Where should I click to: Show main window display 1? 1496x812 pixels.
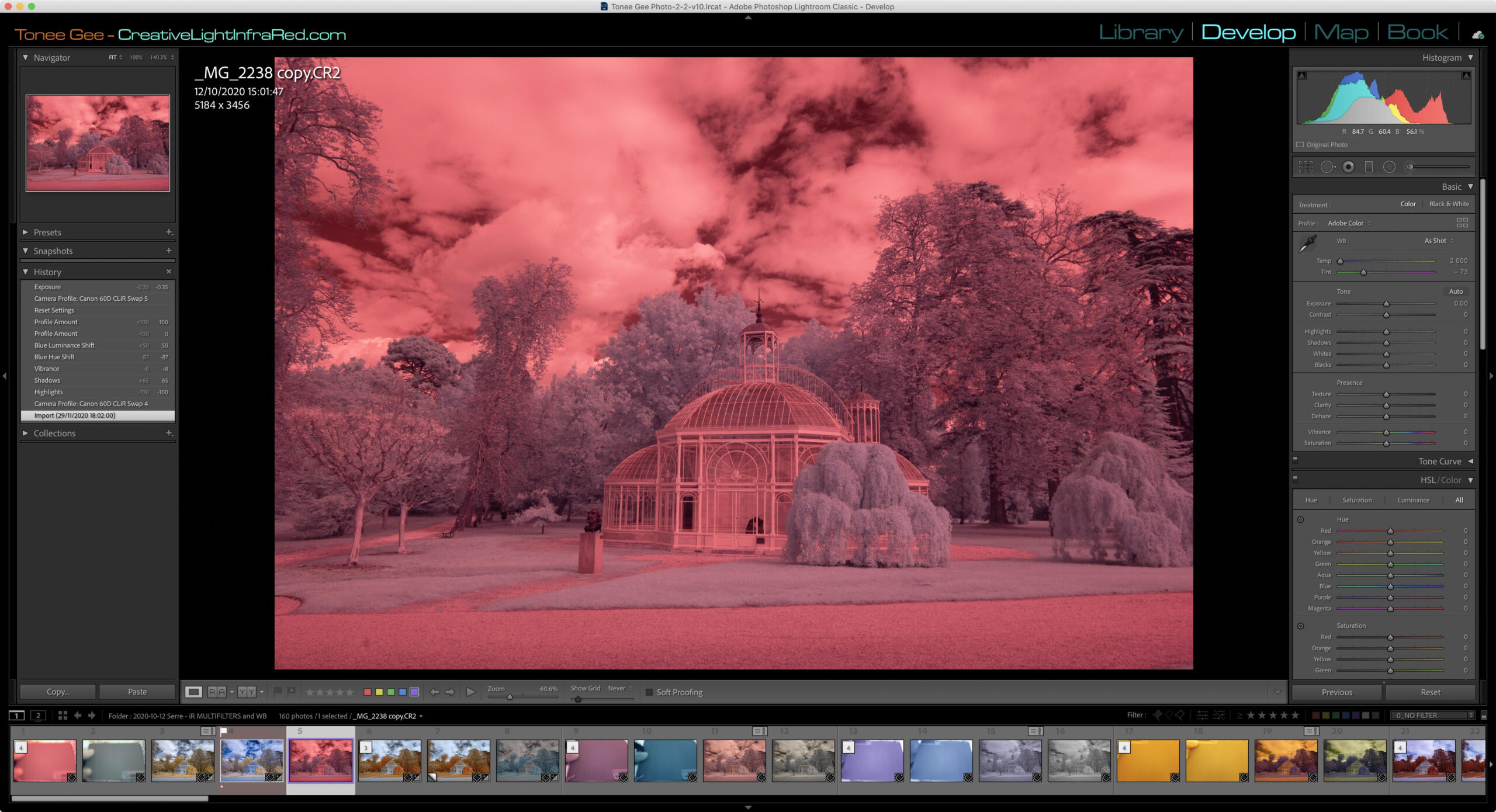[17, 716]
